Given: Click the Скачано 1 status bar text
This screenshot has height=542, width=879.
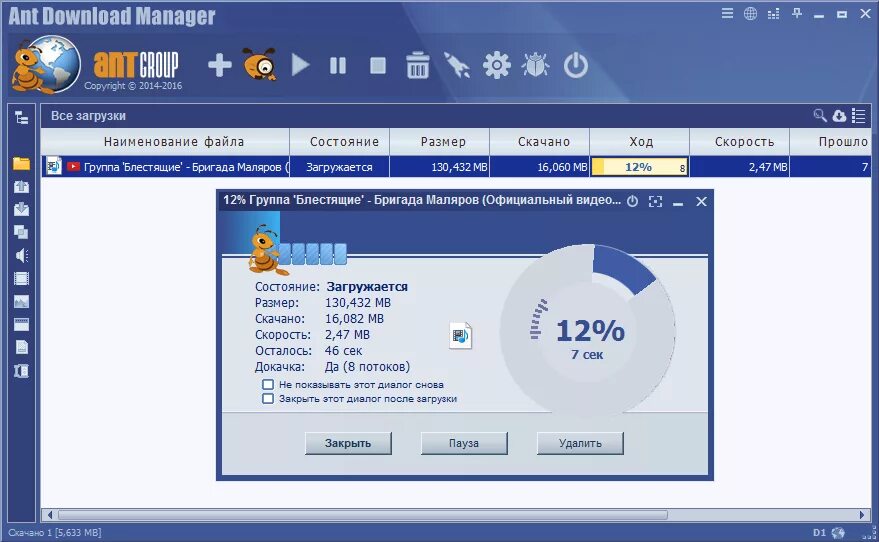Looking at the screenshot, I should [54, 532].
